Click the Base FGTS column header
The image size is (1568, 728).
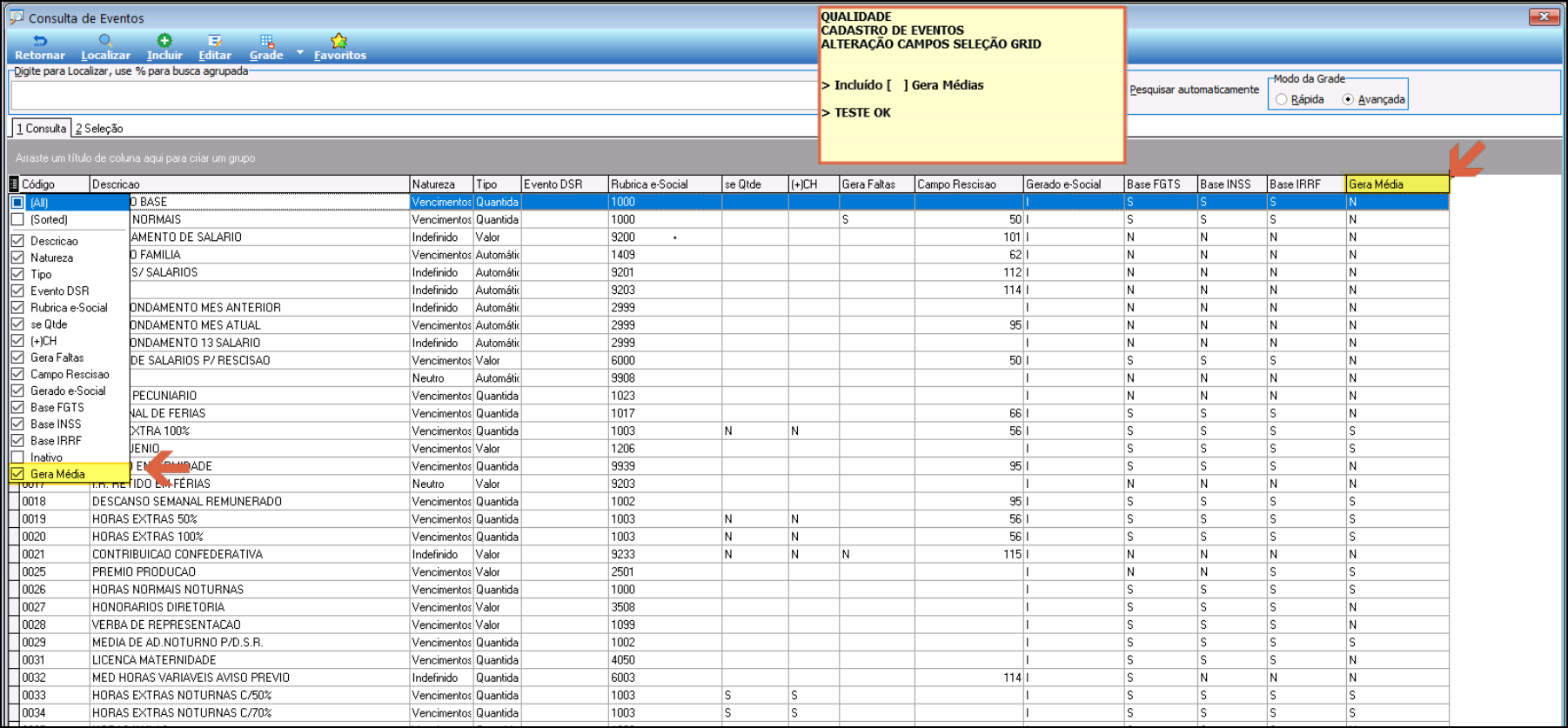point(1161,184)
